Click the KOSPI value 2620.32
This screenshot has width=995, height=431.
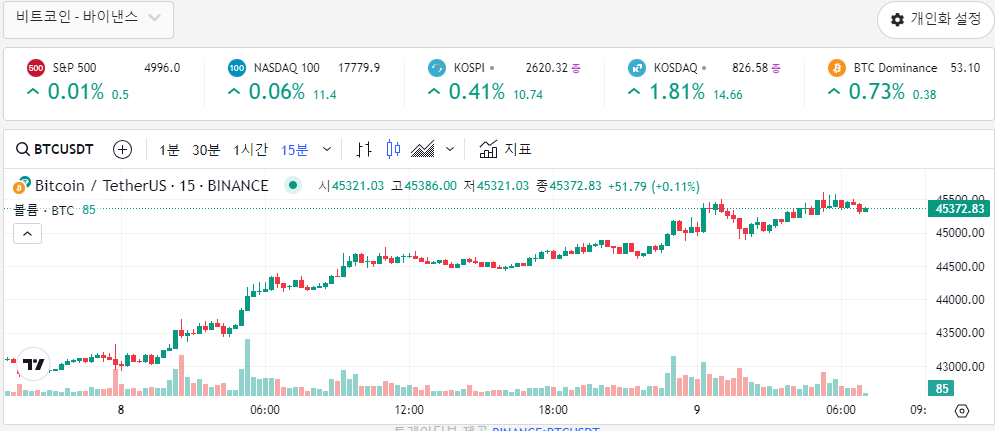click(x=546, y=68)
